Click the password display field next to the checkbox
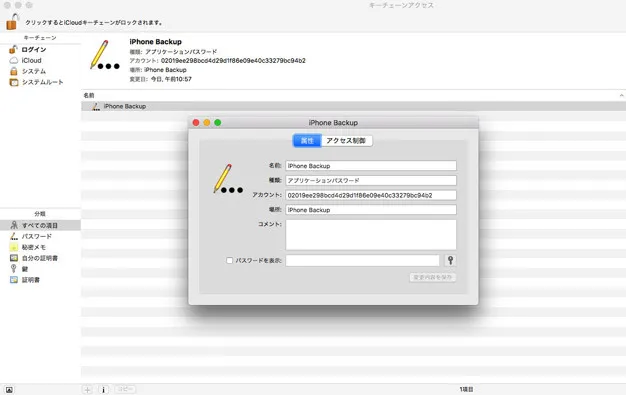The height and width of the screenshot is (395, 626). (x=363, y=260)
